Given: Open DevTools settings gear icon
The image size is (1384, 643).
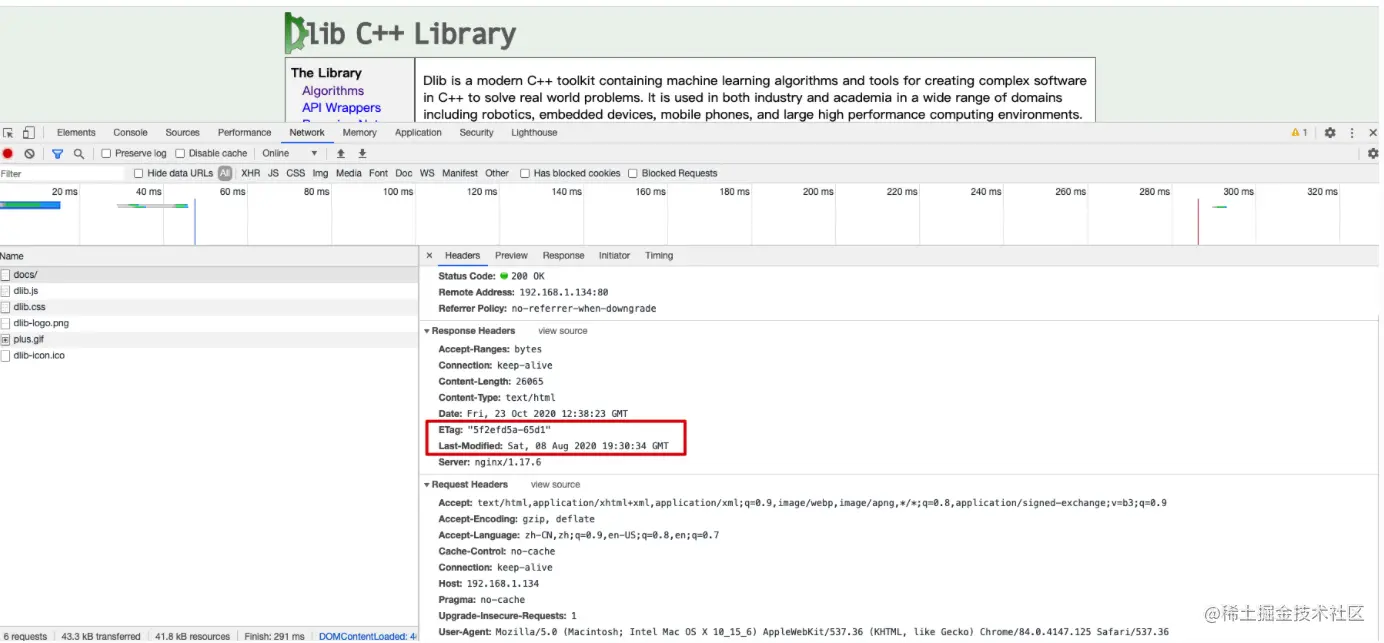Looking at the screenshot, I should [x=1330, y=133].
